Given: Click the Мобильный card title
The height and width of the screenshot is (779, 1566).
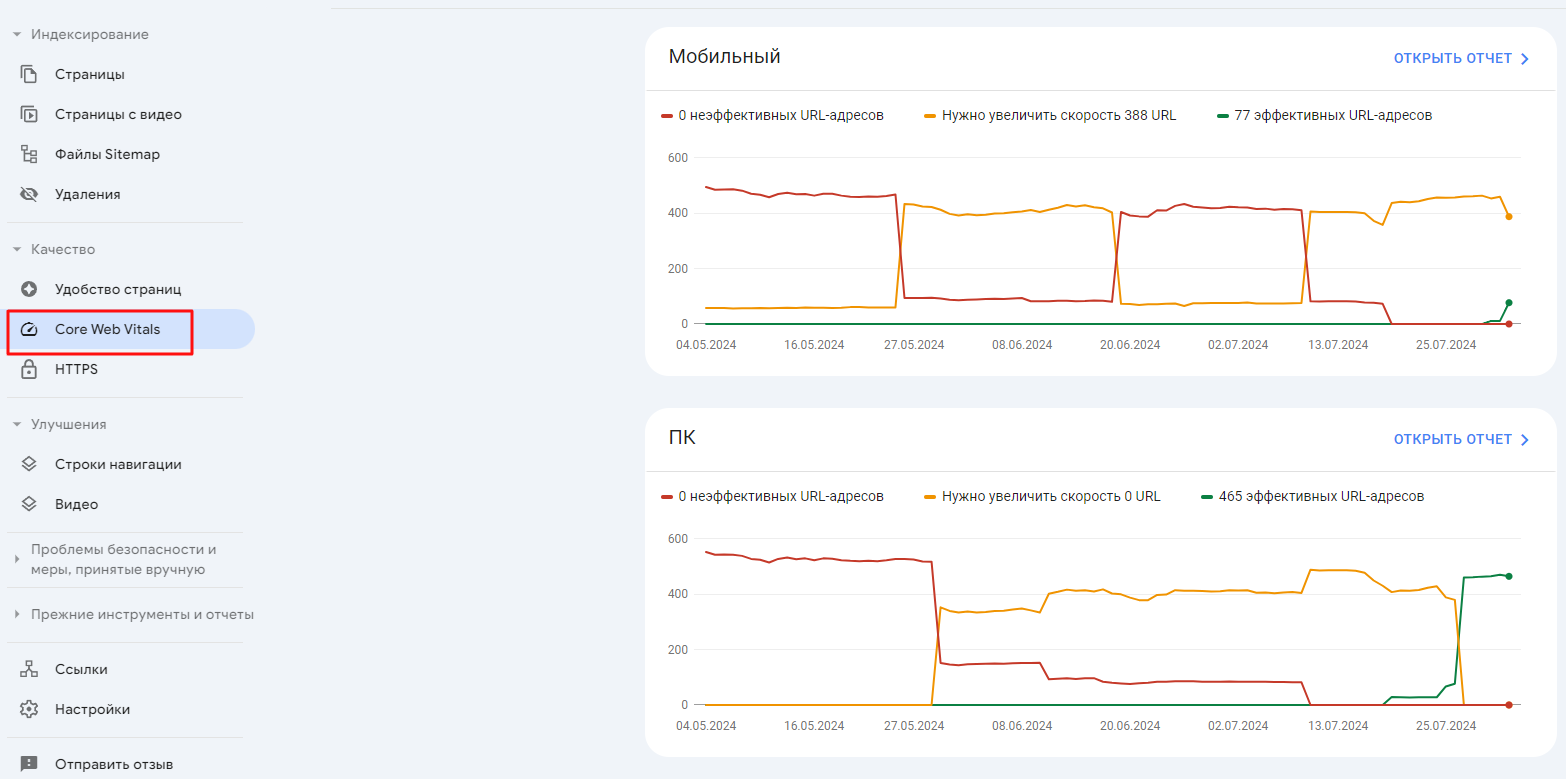Looking at the screenshot, I should point(724,57).
